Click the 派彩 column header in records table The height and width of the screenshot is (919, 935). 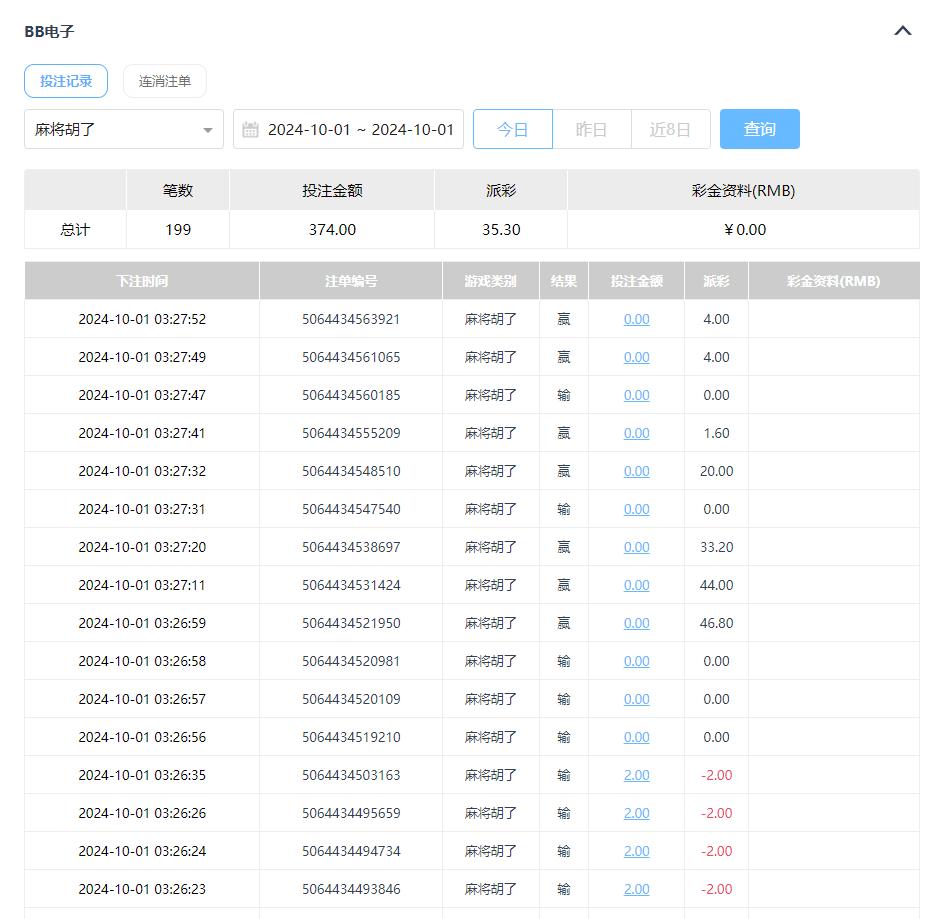[716, 281]
